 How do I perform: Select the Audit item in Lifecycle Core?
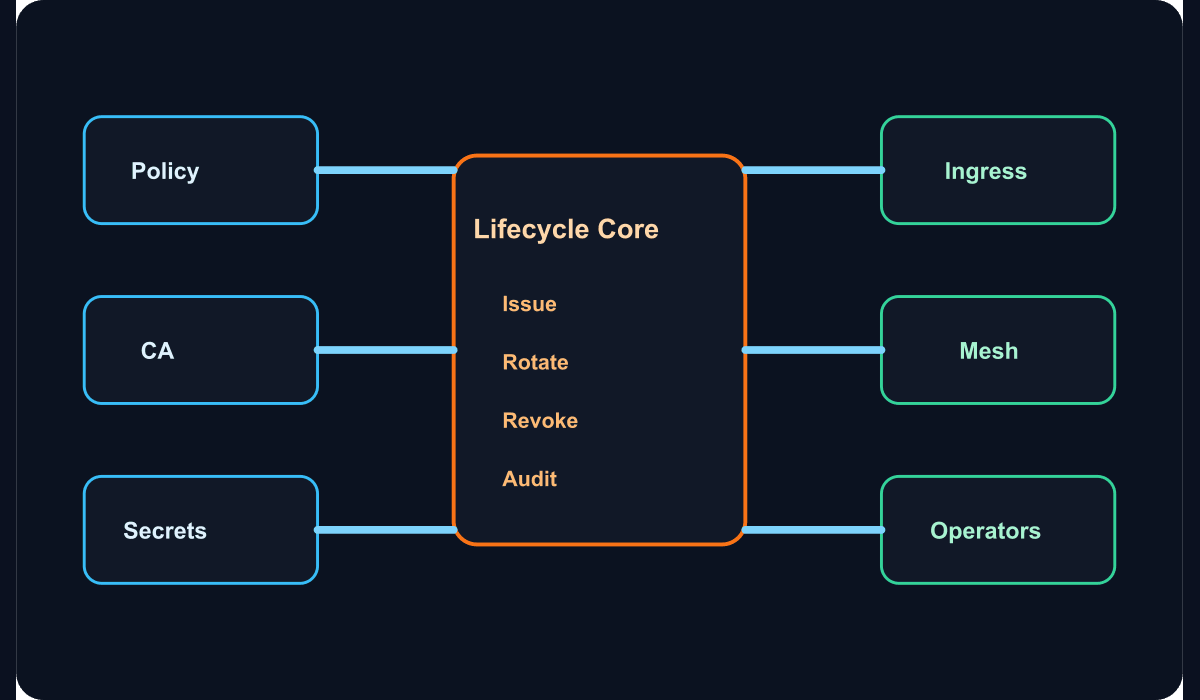(529, 478)
